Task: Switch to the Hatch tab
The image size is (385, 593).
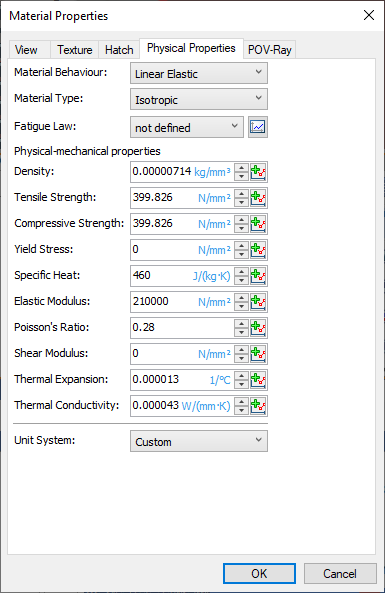Action: pos(119,50)
